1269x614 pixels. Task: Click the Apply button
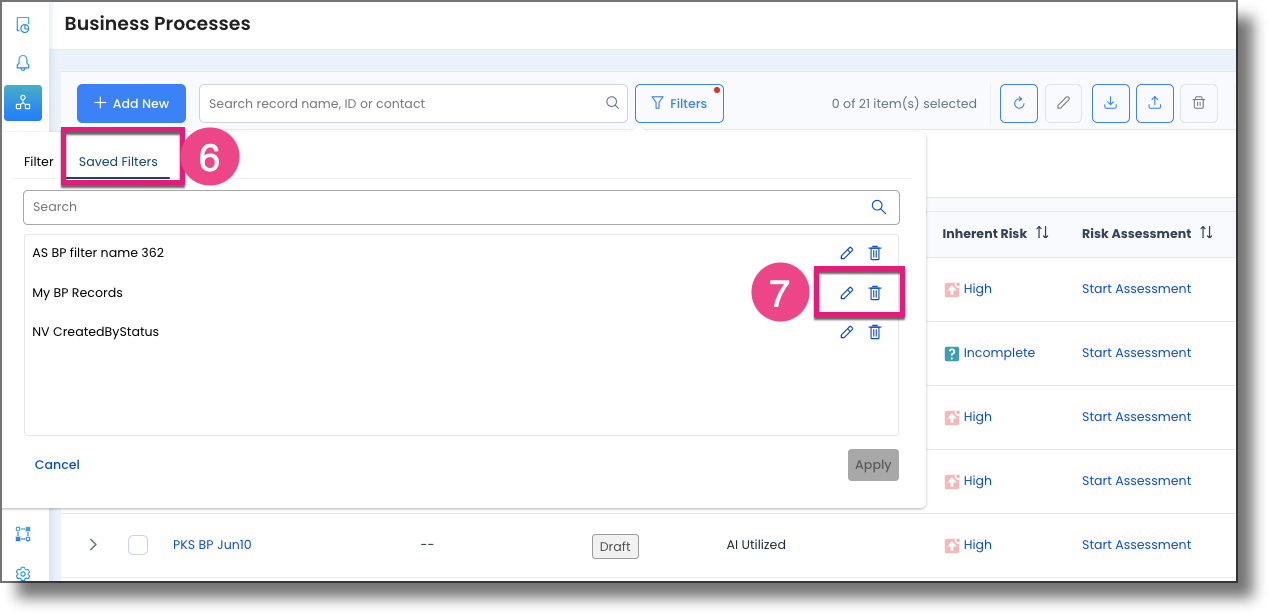click(x=873, y=465)
